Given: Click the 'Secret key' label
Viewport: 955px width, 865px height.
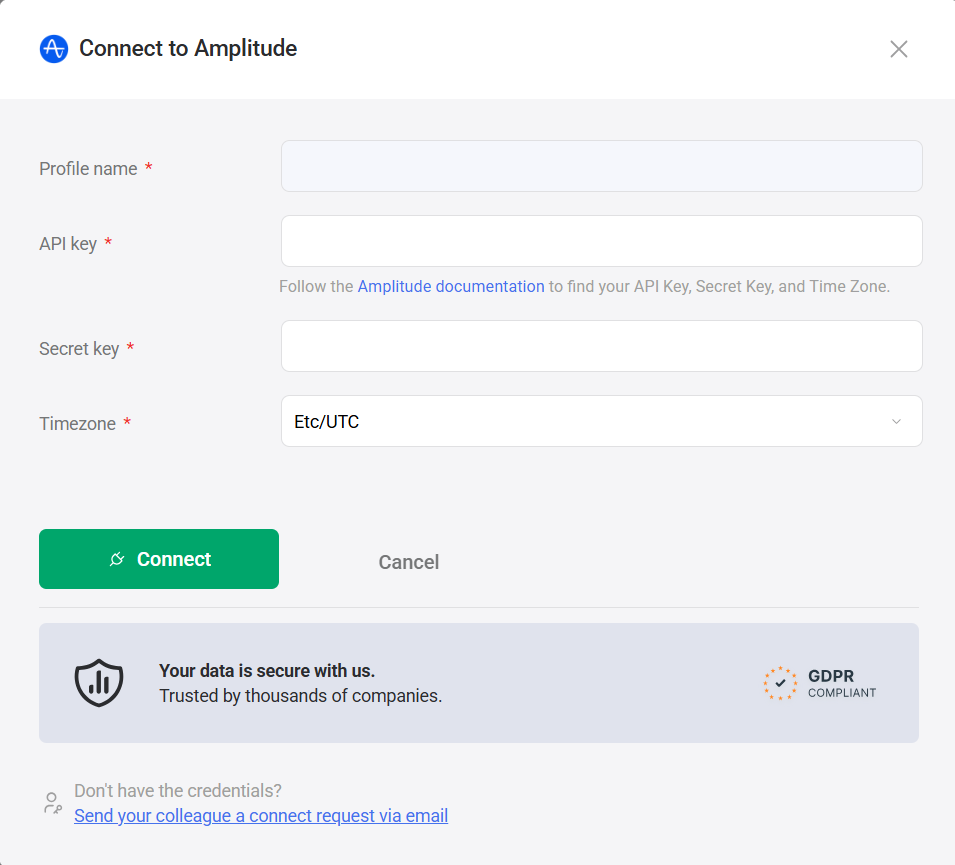Looking at the screenshot, I should pyautogui.click(x=79, y=348).
